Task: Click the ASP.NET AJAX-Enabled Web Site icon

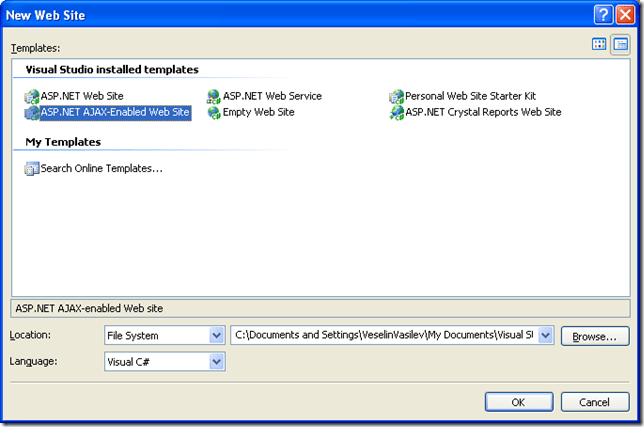Action: pos(32,113)
